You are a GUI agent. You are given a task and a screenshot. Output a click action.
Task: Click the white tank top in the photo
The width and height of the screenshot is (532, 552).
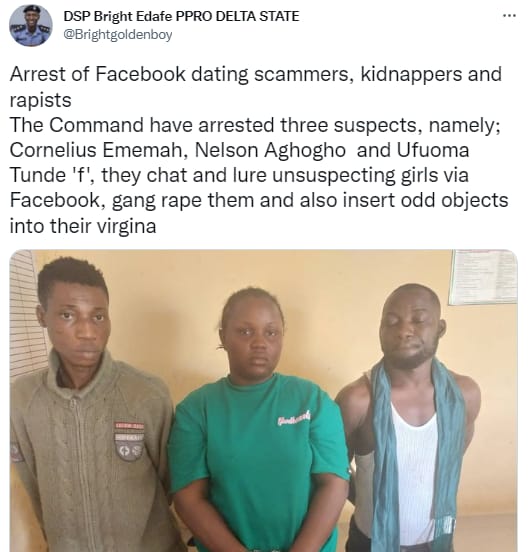pyautogui.click(x=414, y=472)
